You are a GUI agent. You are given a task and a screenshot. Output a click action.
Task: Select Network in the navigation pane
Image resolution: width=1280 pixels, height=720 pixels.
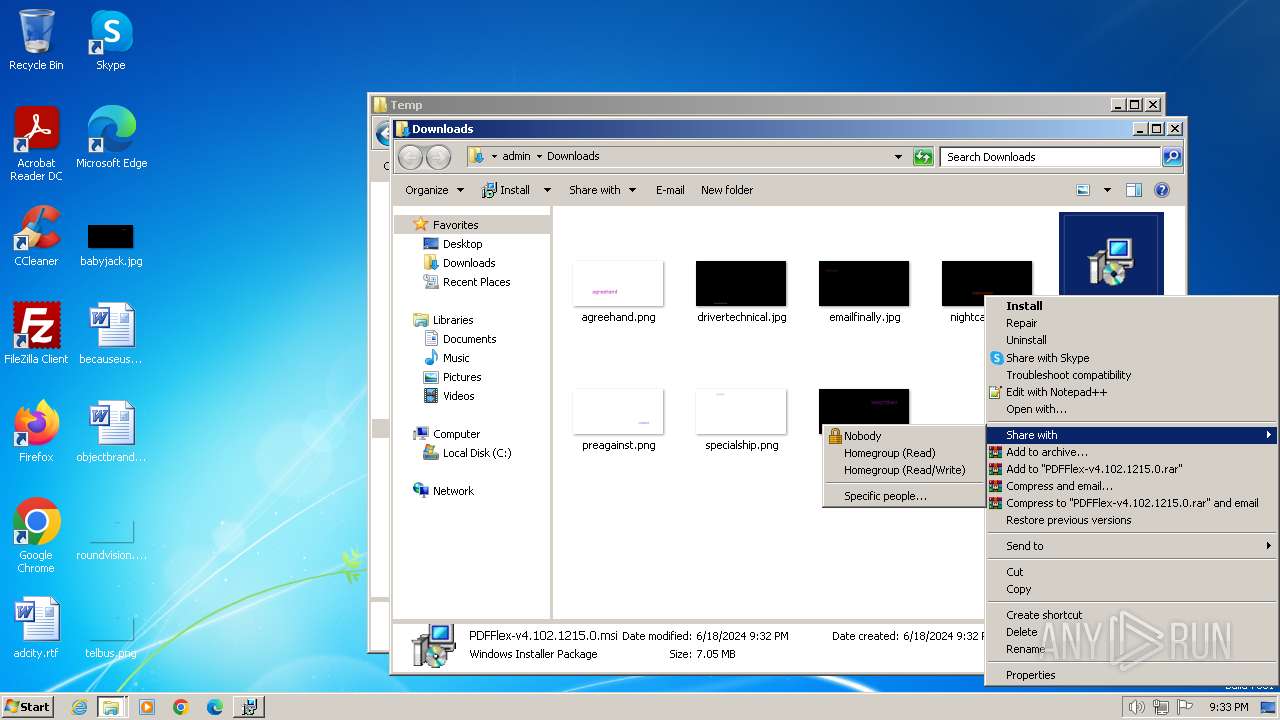[x=453, y=491]
